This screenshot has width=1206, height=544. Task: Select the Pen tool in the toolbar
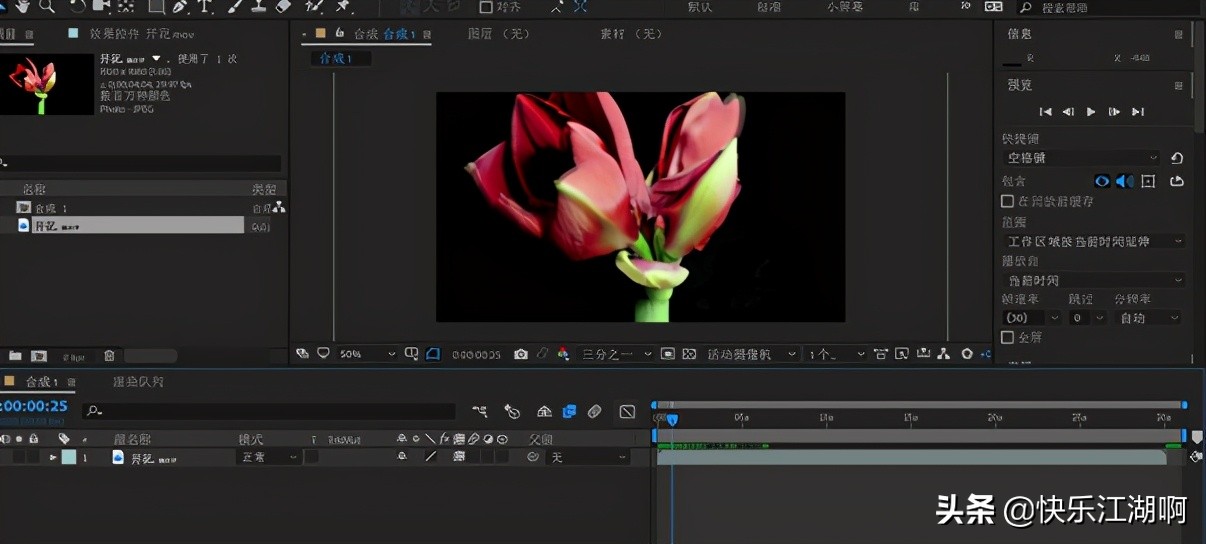point(180,6)
